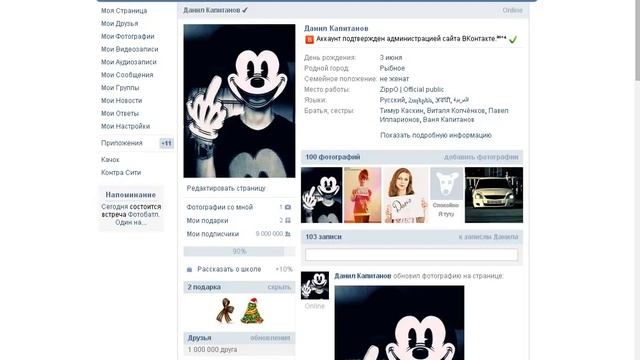
Task: Go to Мои Друзья
Action: point(119,24)
